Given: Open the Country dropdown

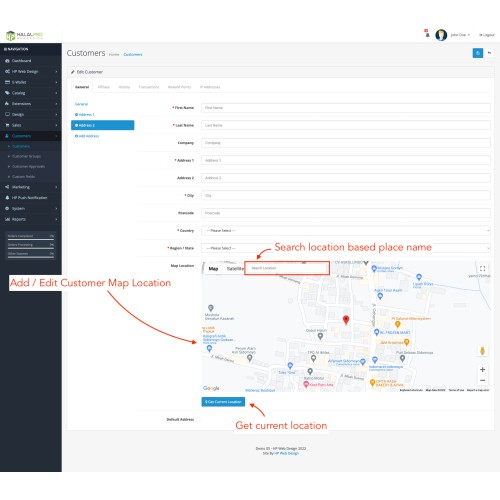Looking at the screenshot, I should tap(346, 231).
